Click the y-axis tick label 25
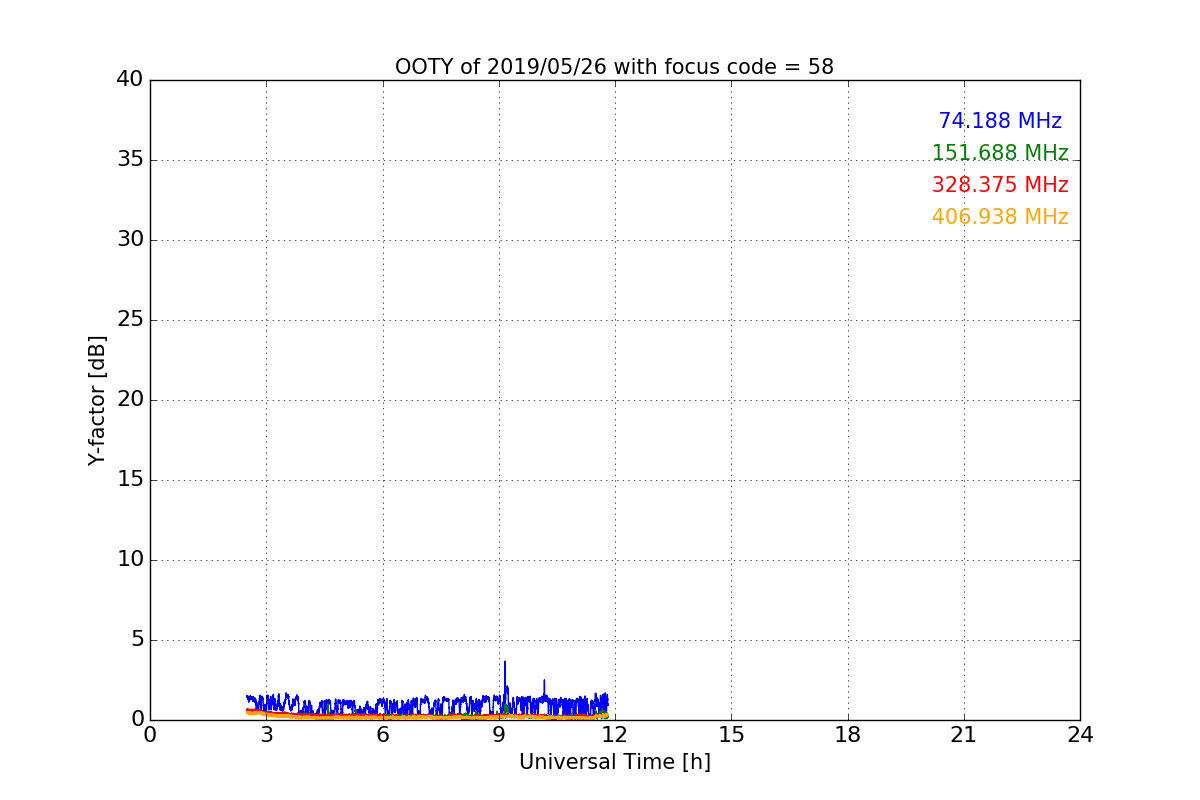Image resolution: width=1200 pixels, height=800 pixels. (x=130, y=320)
